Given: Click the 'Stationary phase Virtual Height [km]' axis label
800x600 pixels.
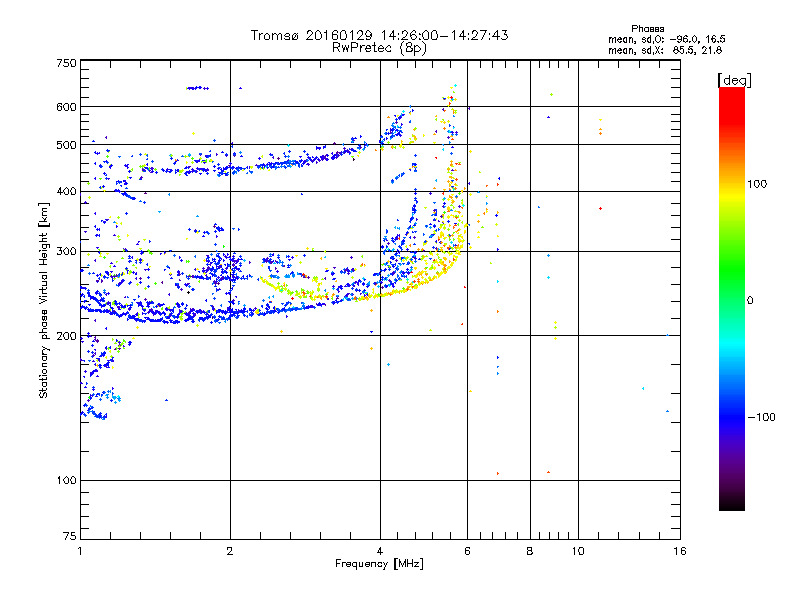Looking at the screenshot, I should 44,300.
